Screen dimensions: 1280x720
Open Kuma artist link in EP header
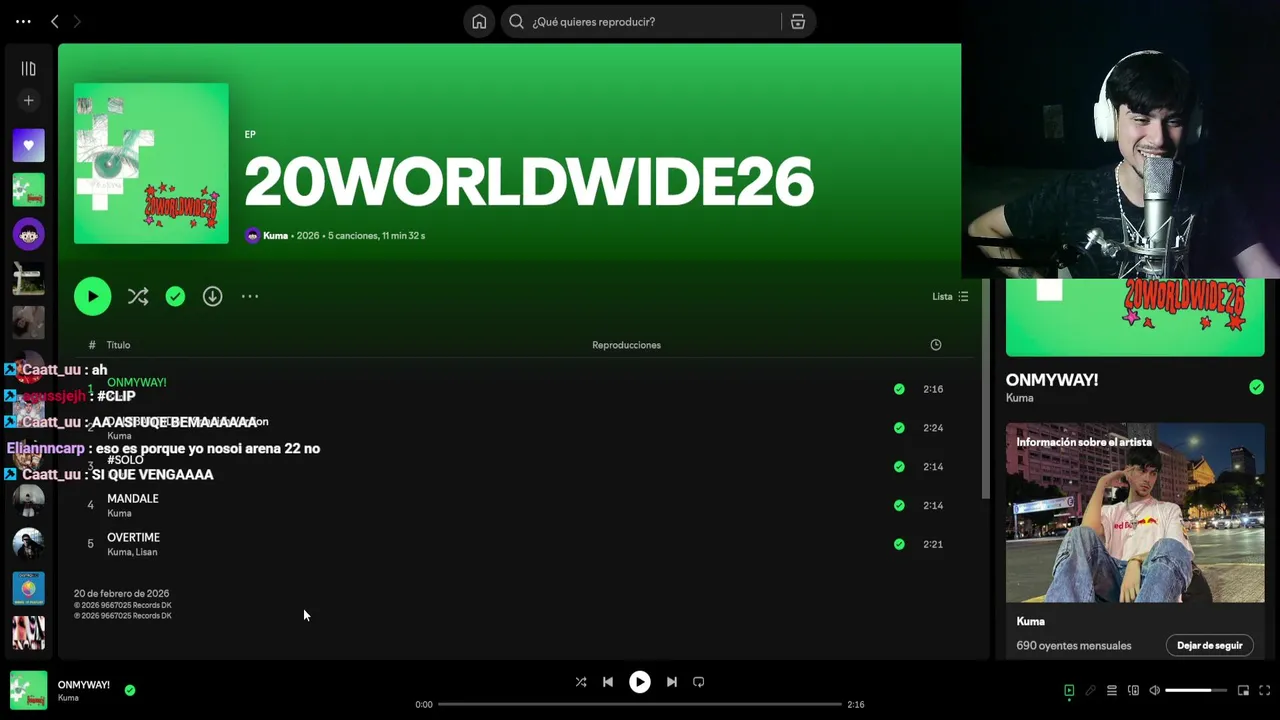click(x=275, y=236)
